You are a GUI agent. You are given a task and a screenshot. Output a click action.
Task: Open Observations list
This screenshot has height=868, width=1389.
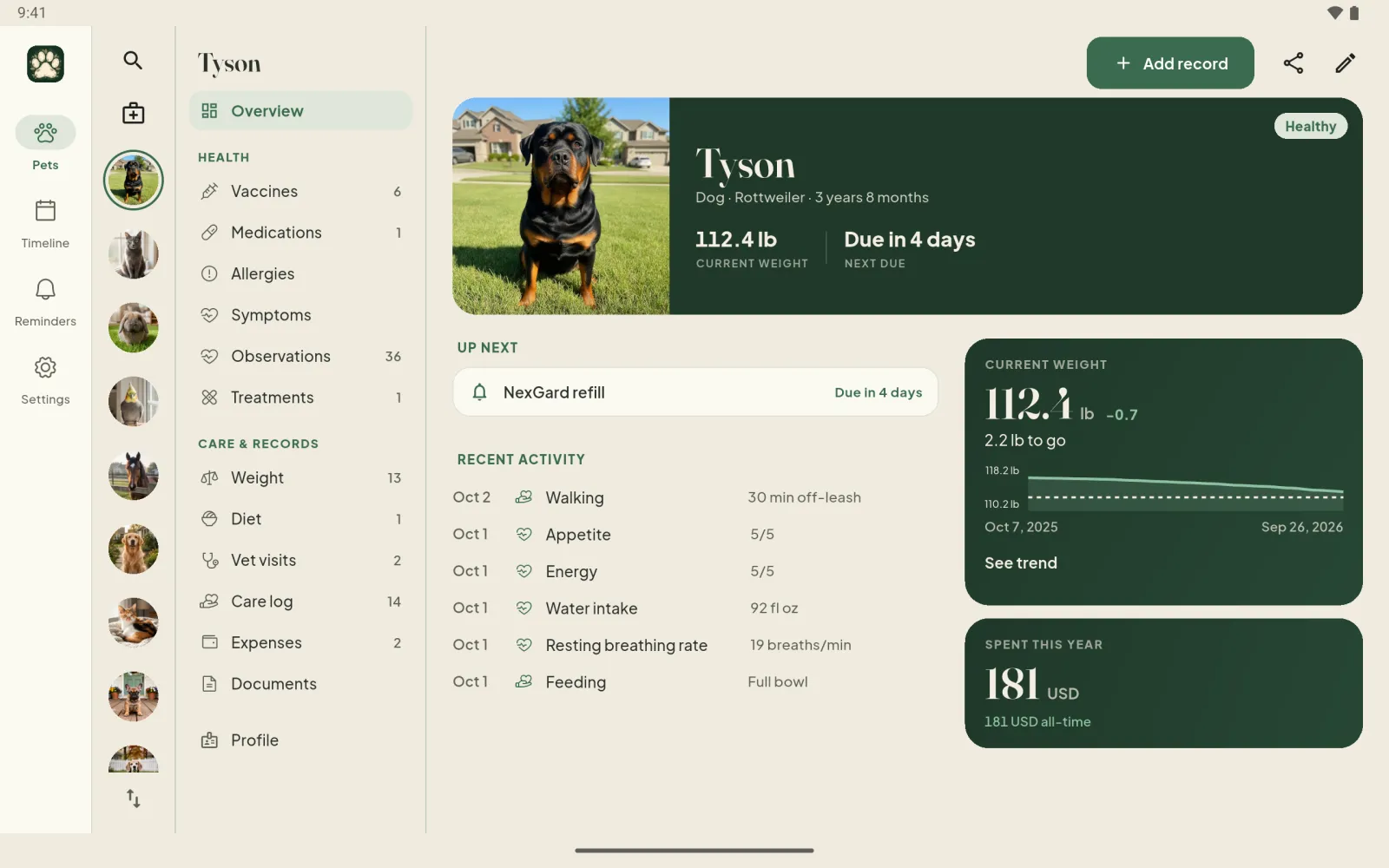click(300, 356)
